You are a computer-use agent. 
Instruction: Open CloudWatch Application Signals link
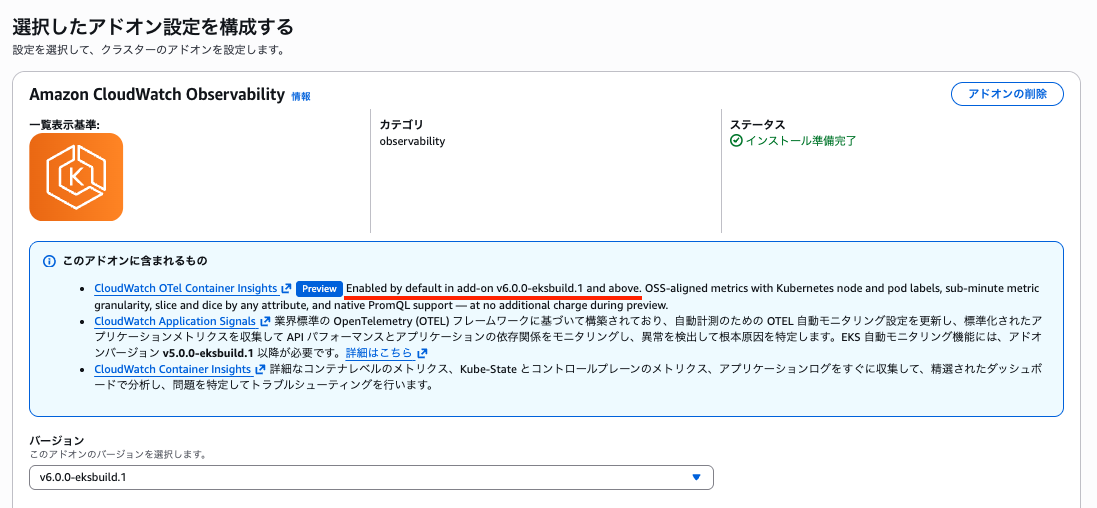(x=175, y=321)
